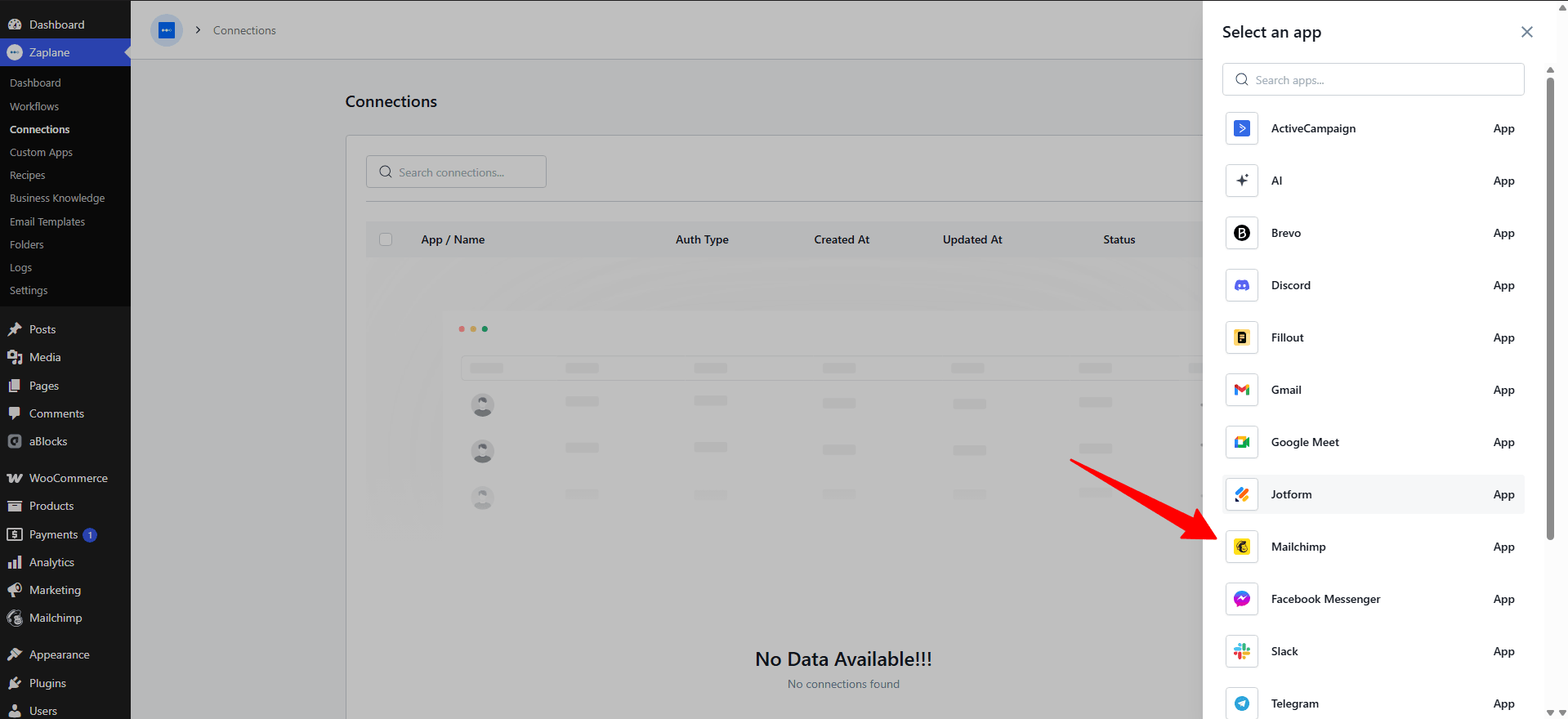Open aBlocks in sidebar

(48, 441)
